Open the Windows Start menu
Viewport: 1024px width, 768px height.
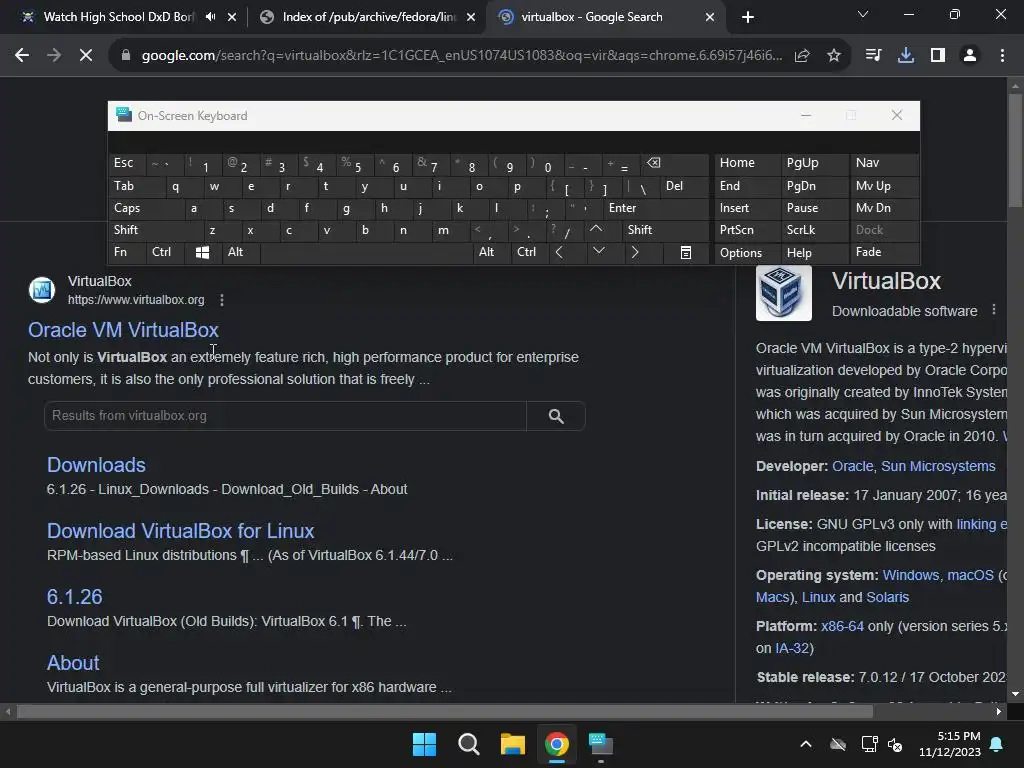(424, 744)
